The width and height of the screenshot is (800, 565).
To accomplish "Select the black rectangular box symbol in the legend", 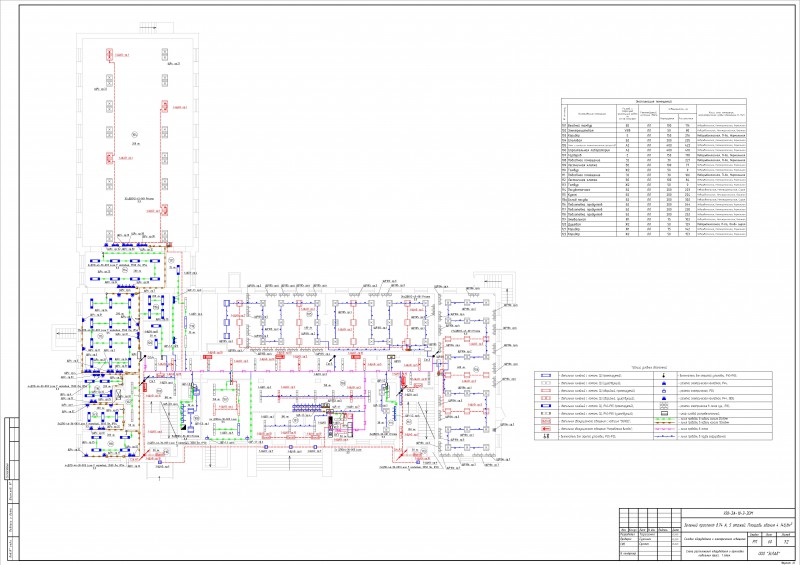I will pyautogui.click(x=664, y=413).
